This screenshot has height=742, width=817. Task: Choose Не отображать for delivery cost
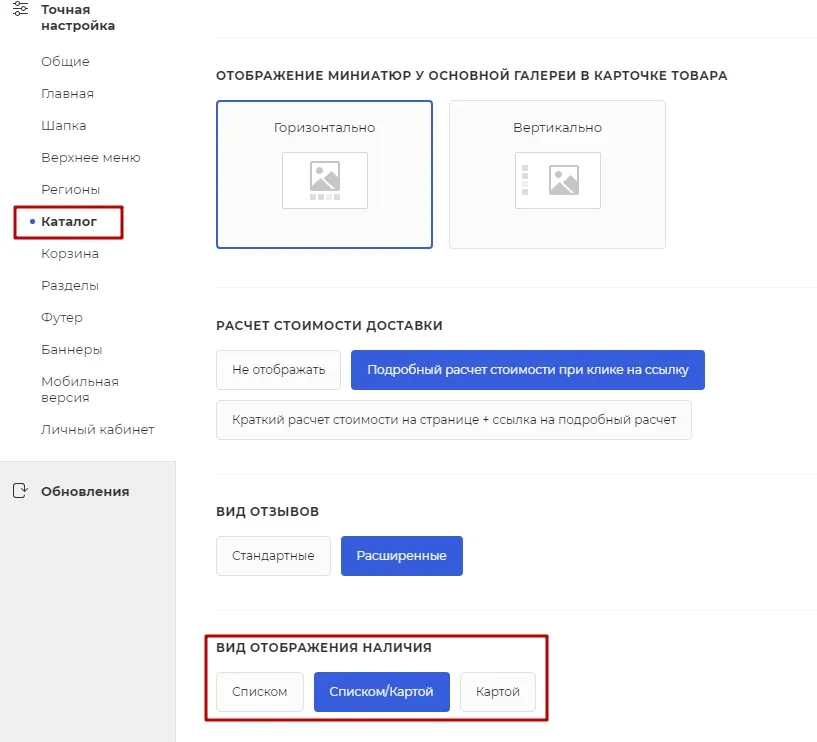[x=278, y=370]
